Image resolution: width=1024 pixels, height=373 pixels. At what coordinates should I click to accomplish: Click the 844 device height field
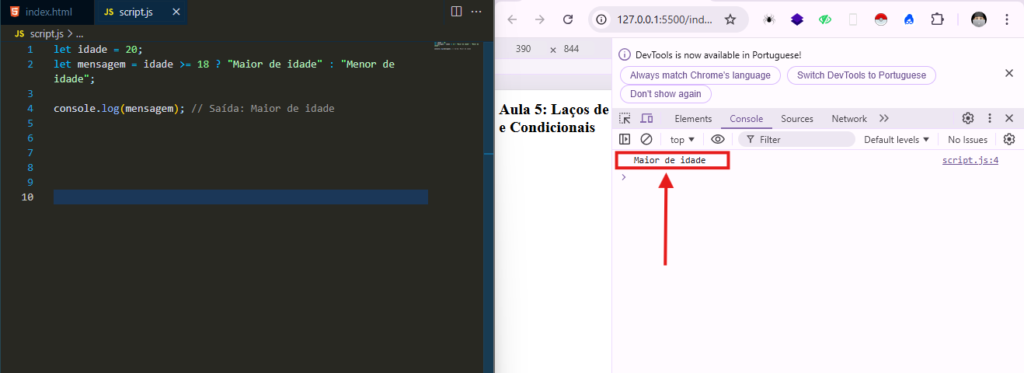(571, 49)
